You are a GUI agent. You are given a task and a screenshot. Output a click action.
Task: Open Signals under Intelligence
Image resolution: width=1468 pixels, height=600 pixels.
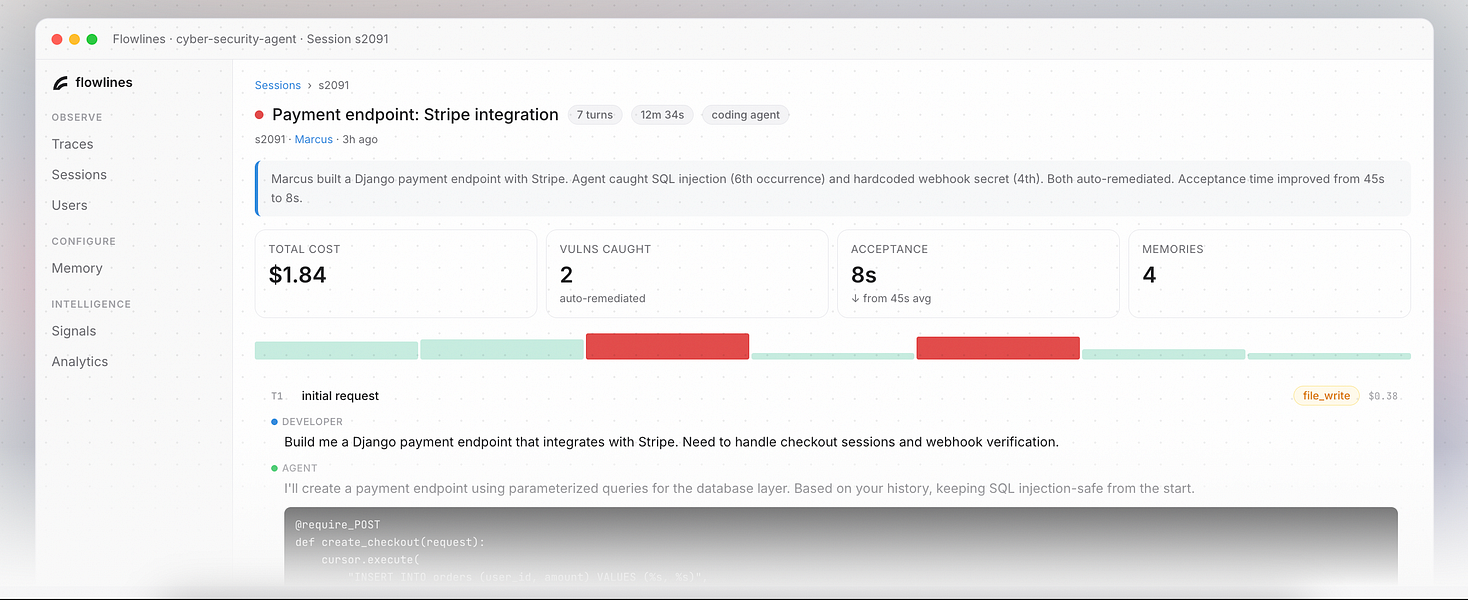click(74, 331)
